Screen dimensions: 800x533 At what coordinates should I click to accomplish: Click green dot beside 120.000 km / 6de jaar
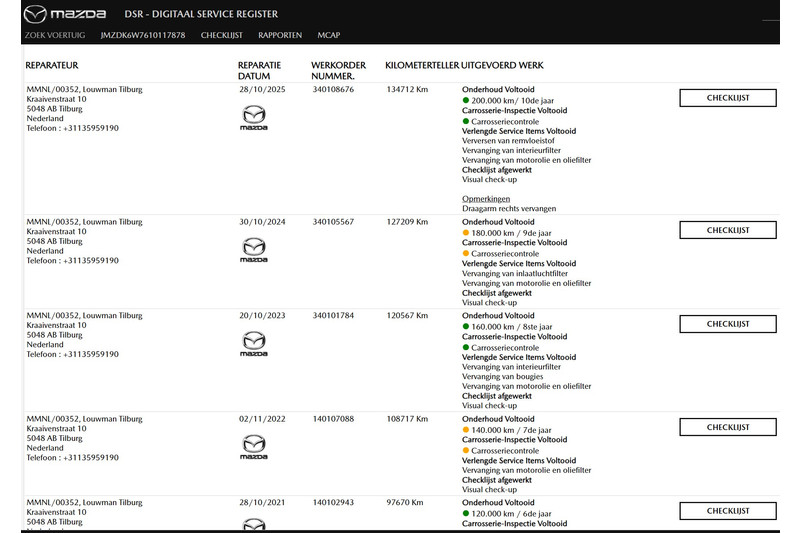[465, 514]
